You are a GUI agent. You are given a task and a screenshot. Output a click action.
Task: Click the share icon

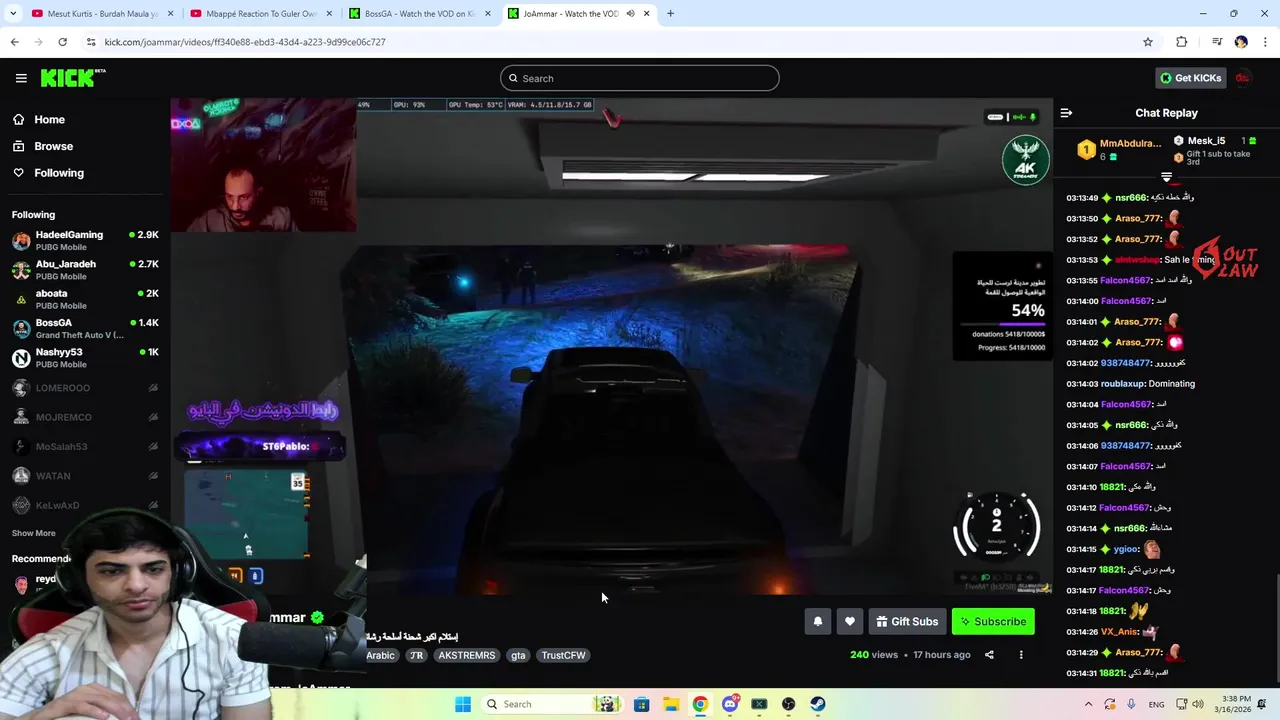pyautogui.click(x=989, y=655)
